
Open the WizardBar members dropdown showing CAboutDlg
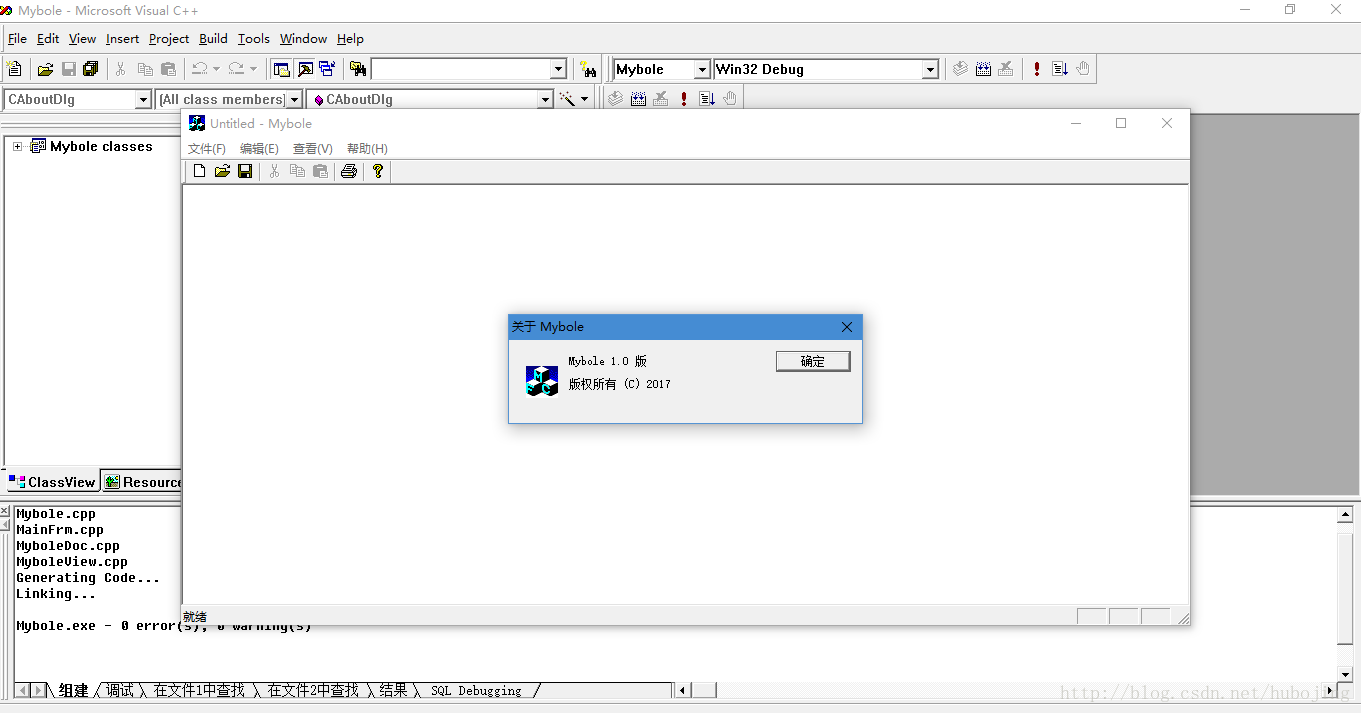pos(545,99)
